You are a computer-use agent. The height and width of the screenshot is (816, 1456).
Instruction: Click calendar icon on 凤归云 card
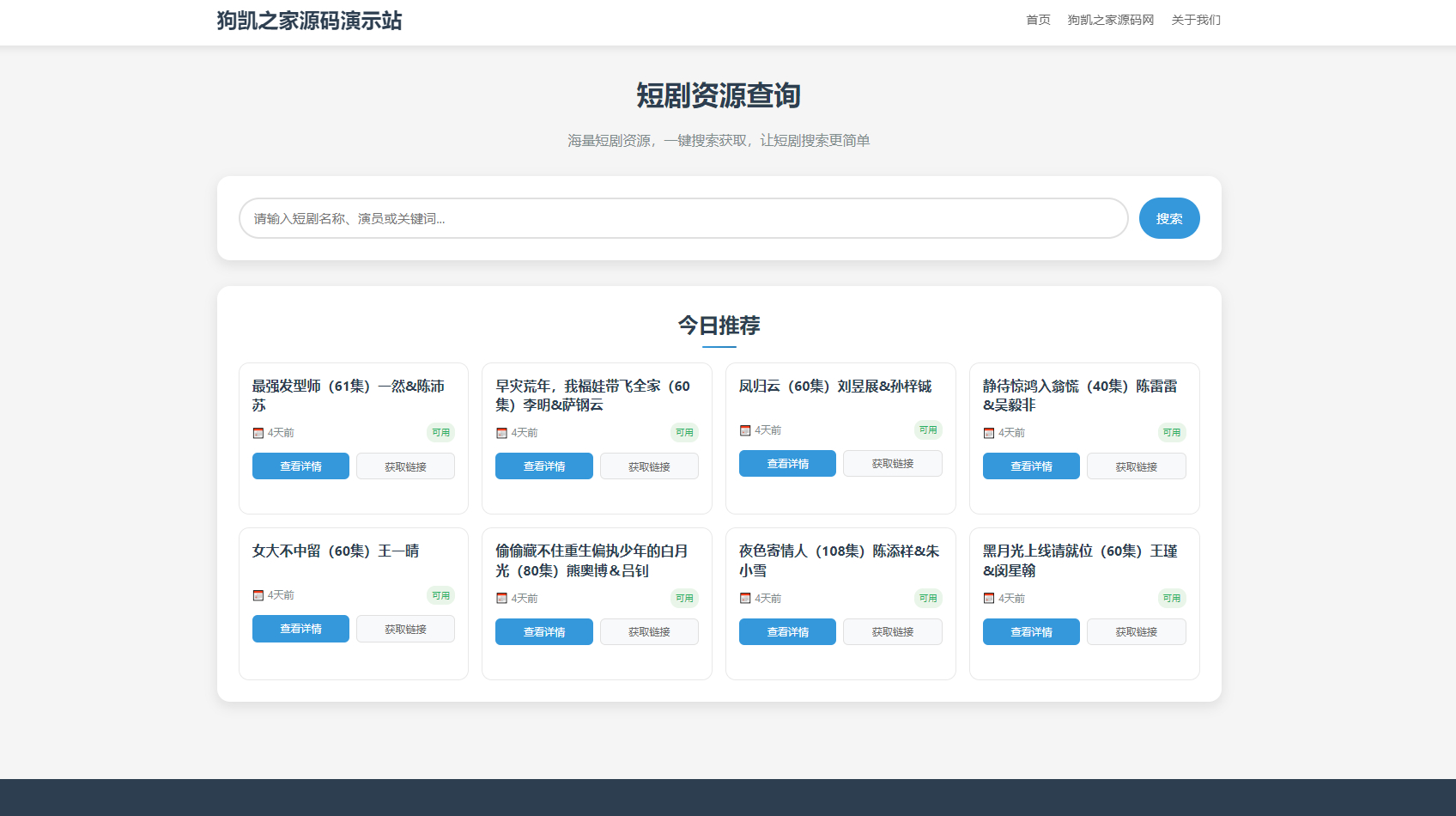tap(745, 430)
